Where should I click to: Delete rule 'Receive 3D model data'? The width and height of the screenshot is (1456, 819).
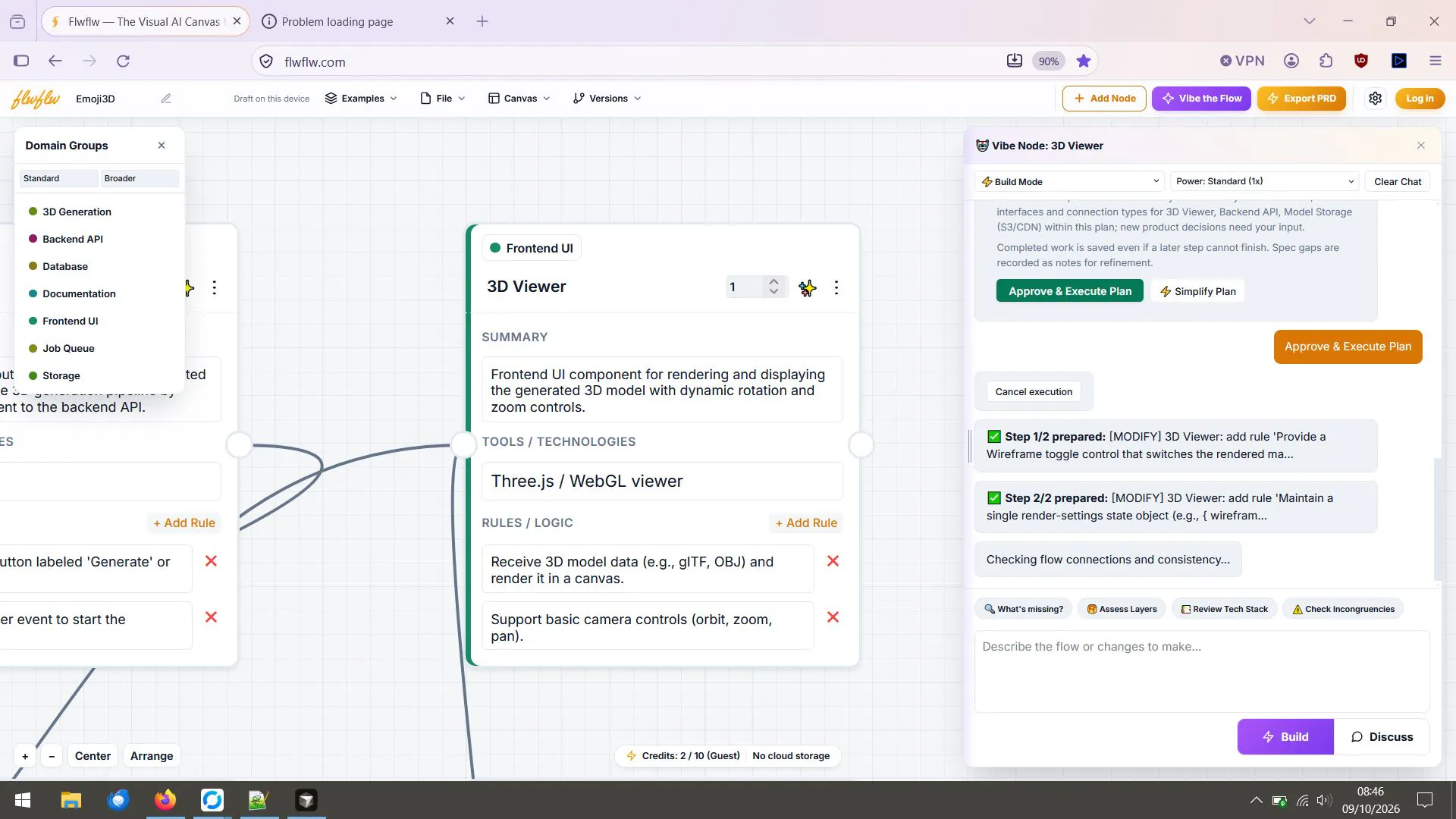(833, 561)
